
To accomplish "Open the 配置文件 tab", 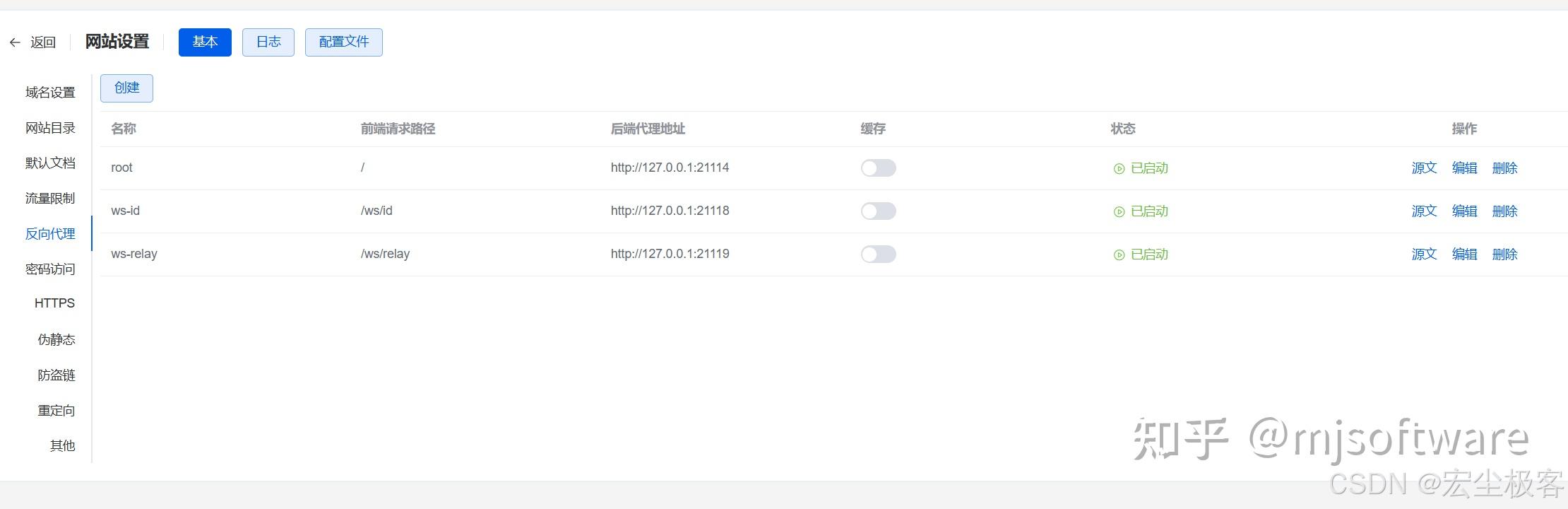I will pyautogui.click(x=343, y=42).
